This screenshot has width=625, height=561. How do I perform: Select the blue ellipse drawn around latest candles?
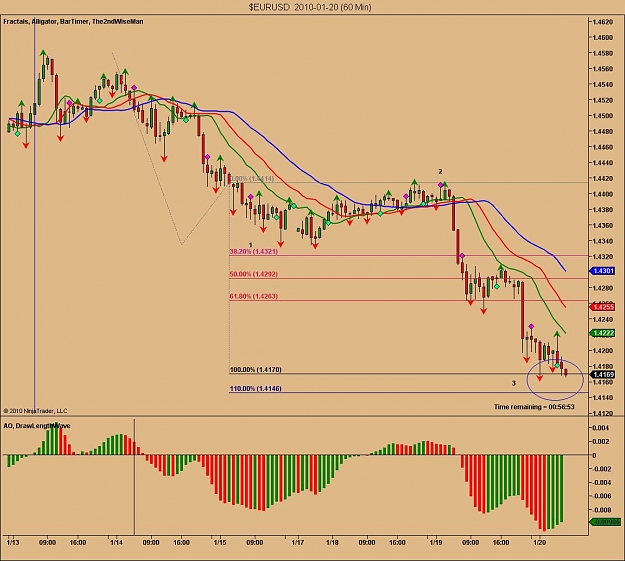tap(555, 379)
